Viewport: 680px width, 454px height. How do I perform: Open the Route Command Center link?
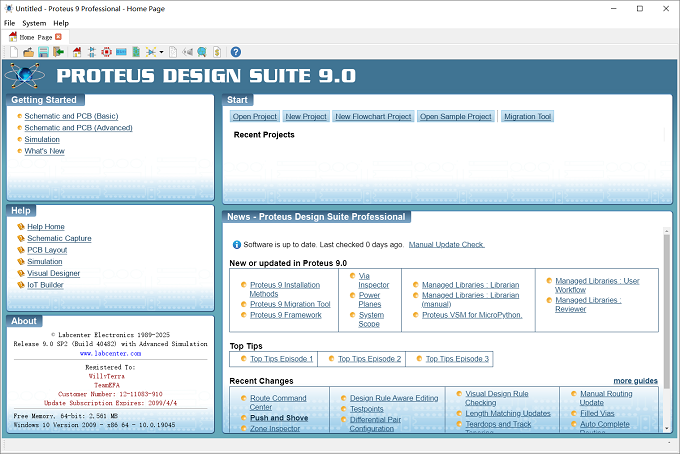click(x=278, y=402)
